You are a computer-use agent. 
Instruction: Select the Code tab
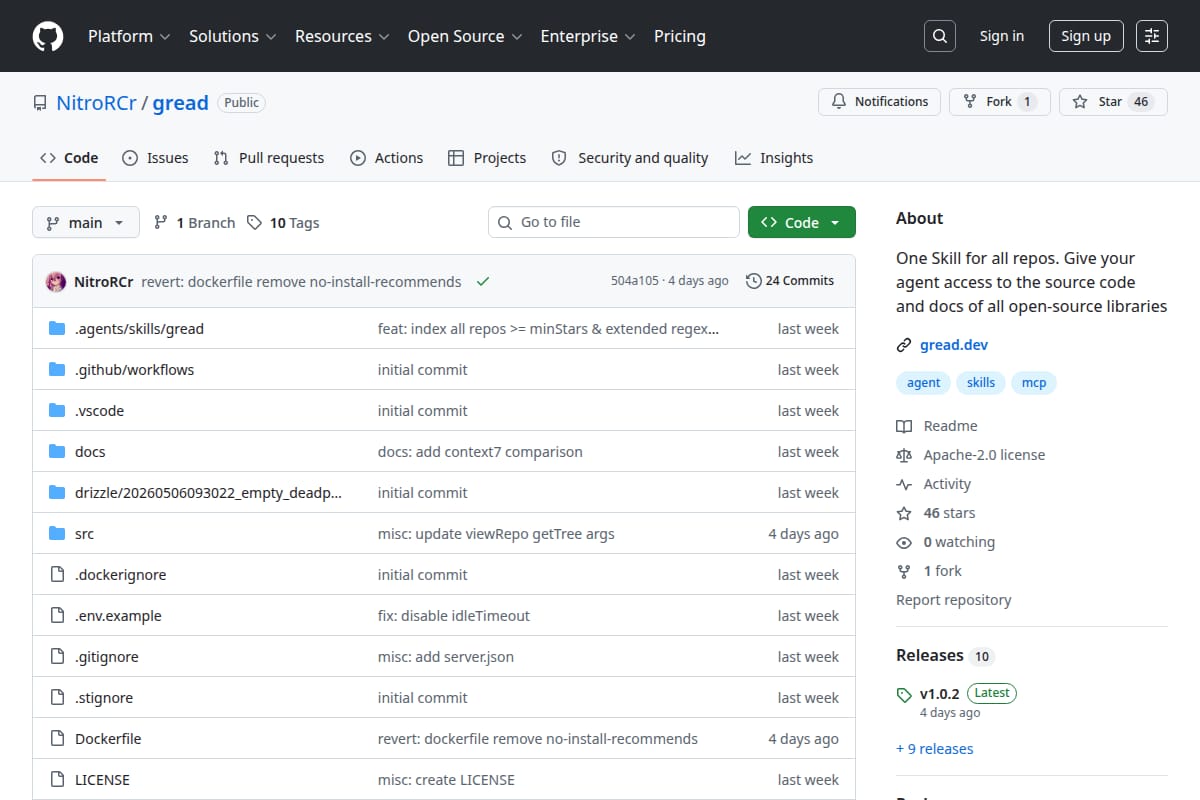[69, 158]
